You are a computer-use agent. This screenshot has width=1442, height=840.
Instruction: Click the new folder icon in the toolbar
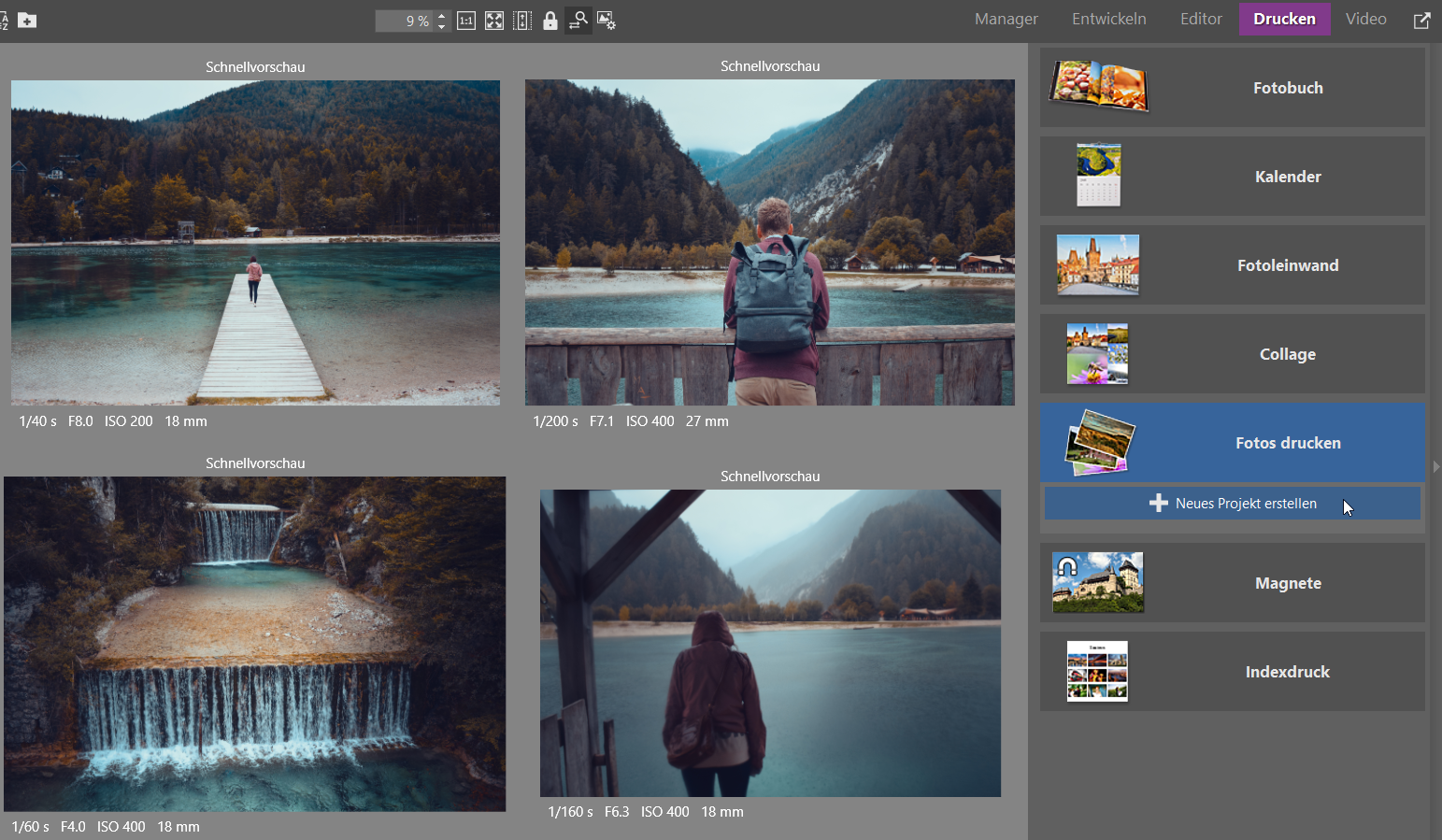pos(26,20)
